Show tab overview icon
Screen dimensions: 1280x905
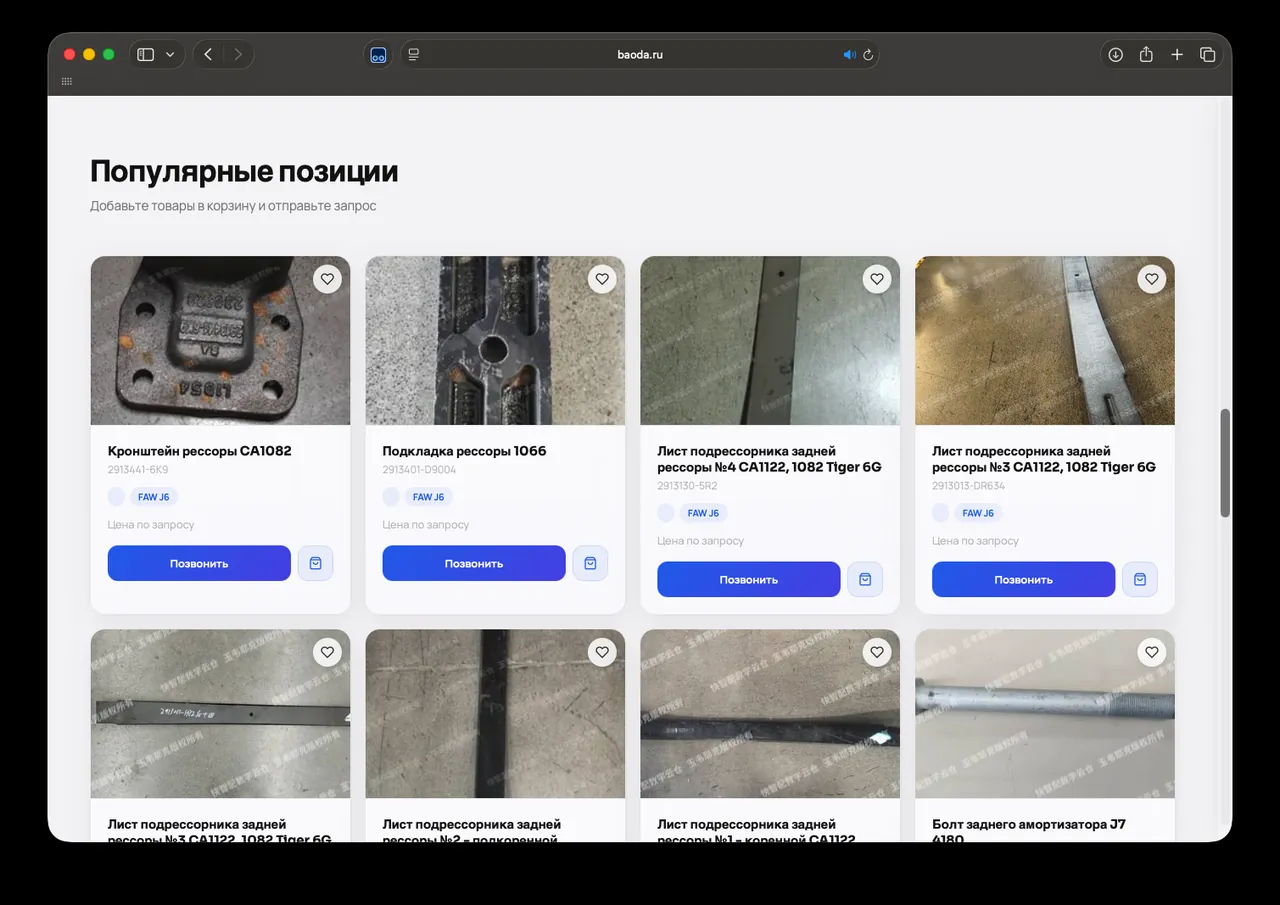tap(1207, 55)
